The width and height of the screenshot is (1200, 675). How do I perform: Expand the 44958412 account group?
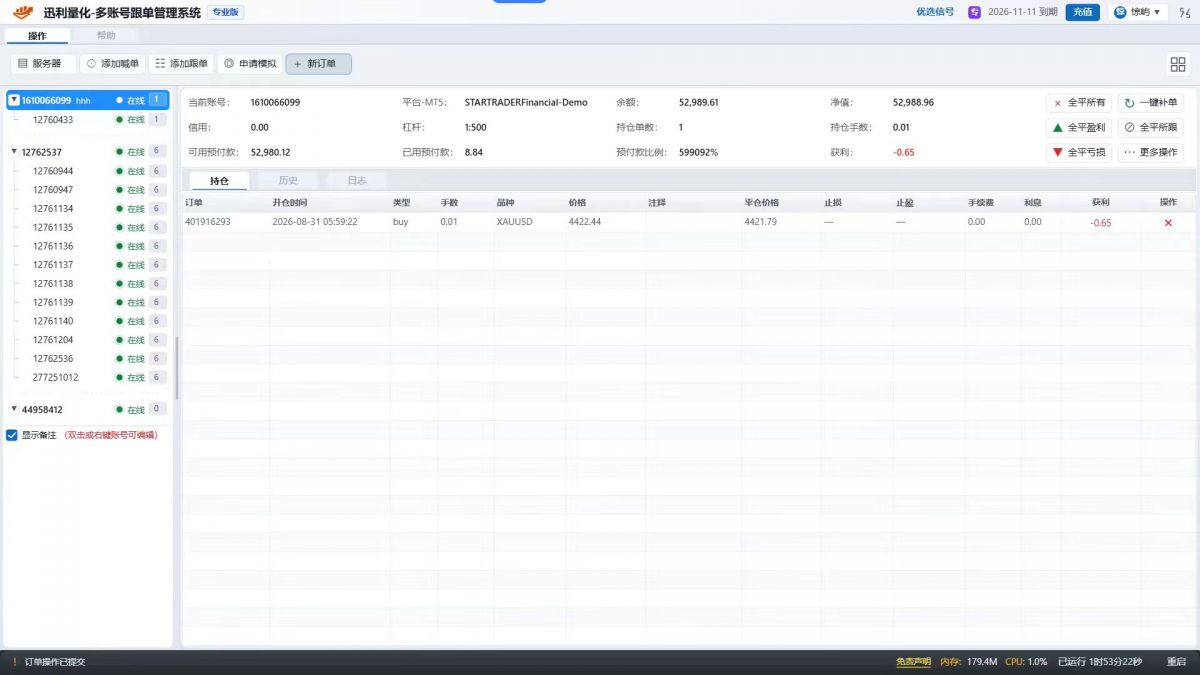tap(14, 409)
